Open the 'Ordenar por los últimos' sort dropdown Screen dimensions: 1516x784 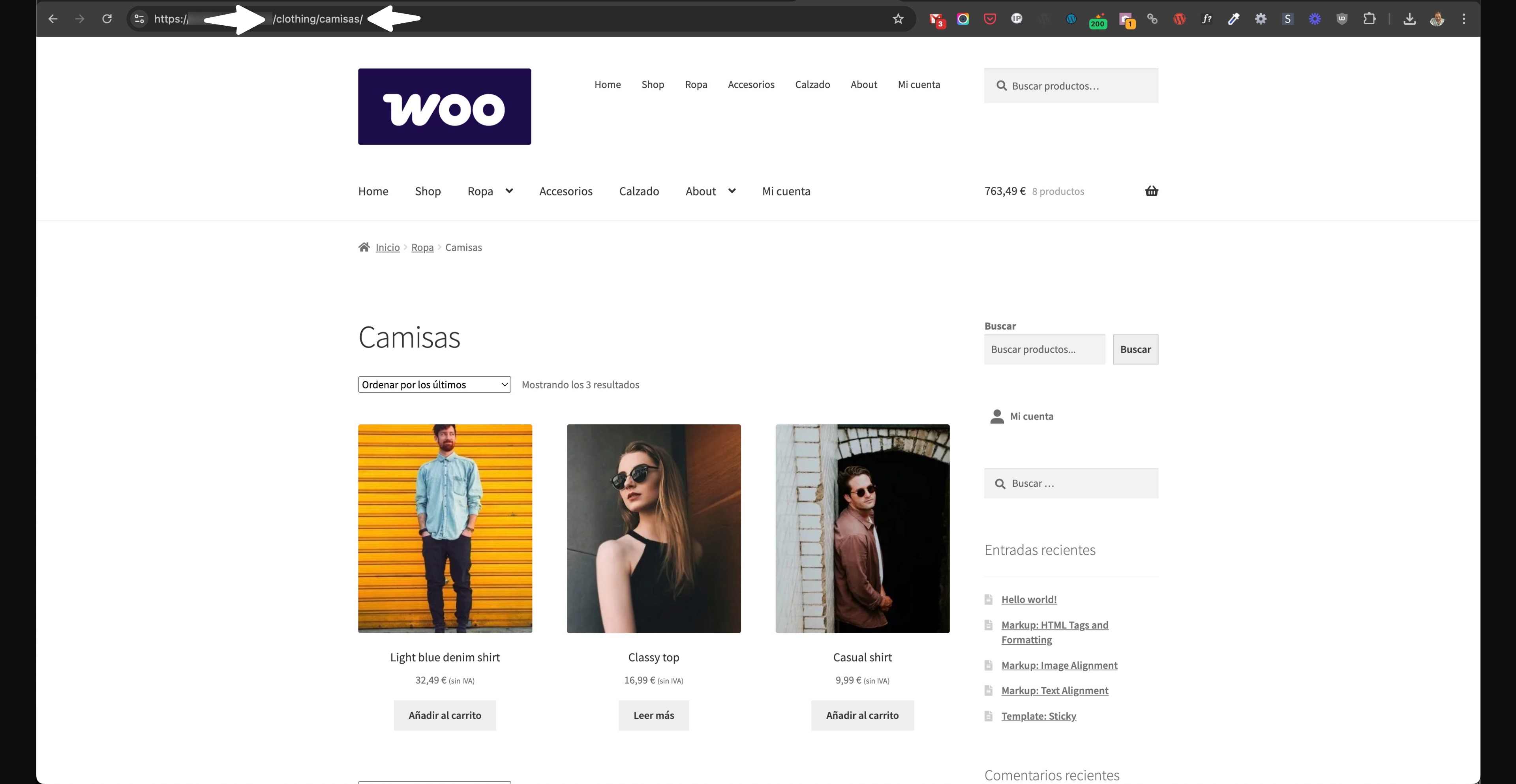[x=434, y=384]
